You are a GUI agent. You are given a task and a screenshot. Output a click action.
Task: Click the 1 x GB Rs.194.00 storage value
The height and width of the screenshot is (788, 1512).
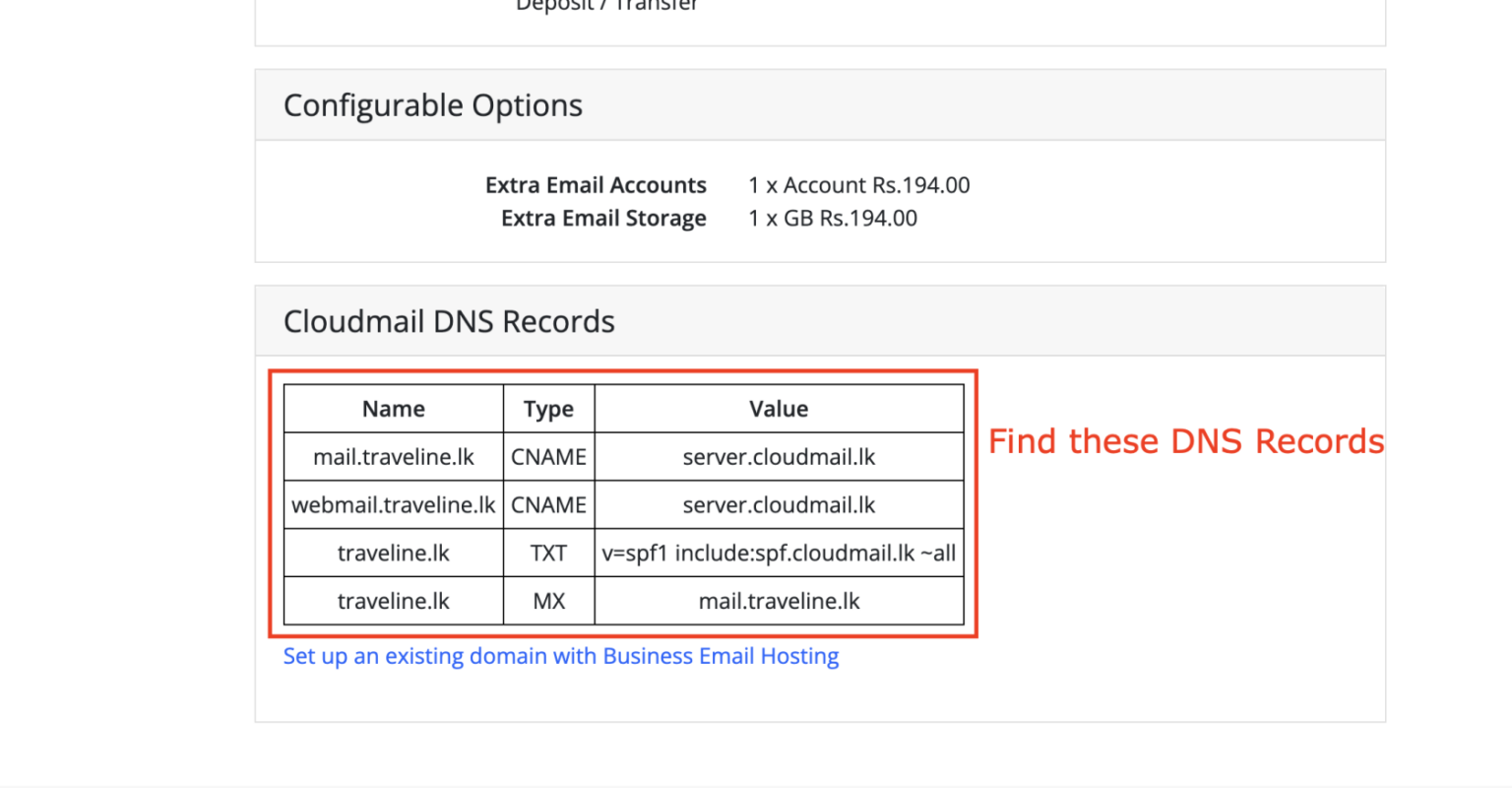pos(832,219)
